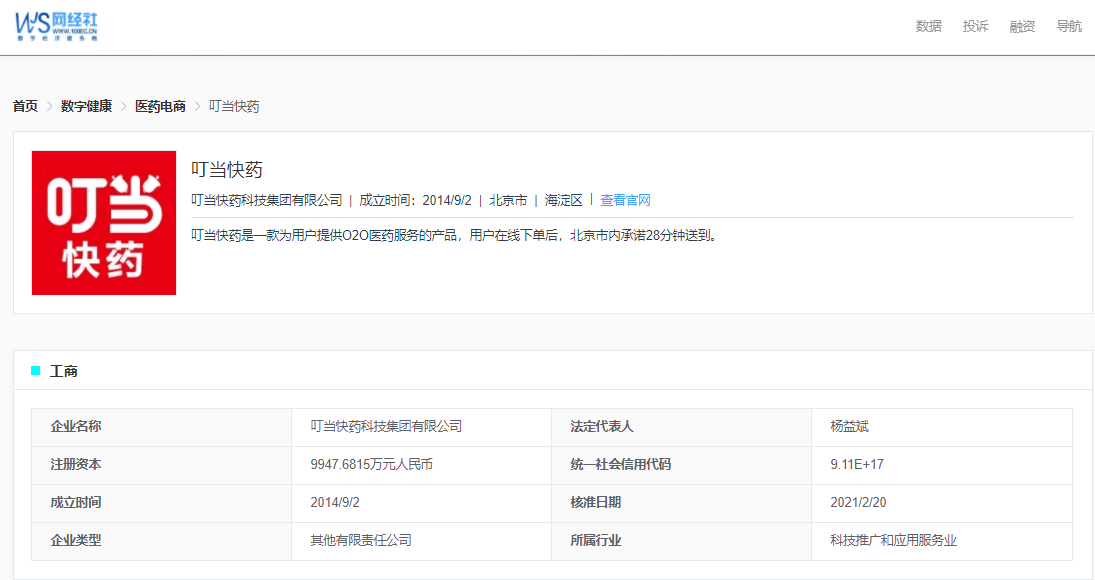Select the company name 叮当快药科技集团有限公司 in header

(x=267, y=200)
